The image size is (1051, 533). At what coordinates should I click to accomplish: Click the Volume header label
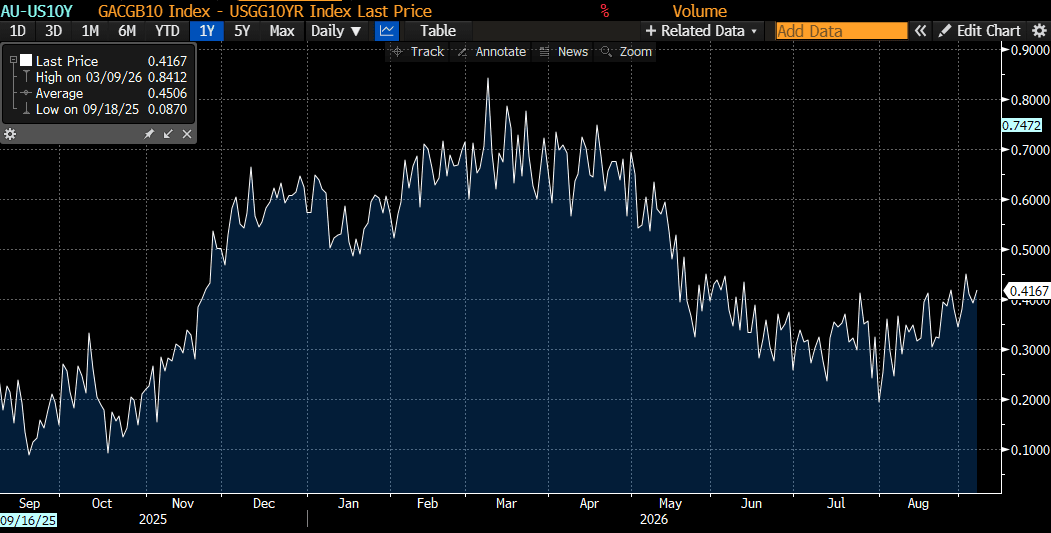tap(700, 11)
